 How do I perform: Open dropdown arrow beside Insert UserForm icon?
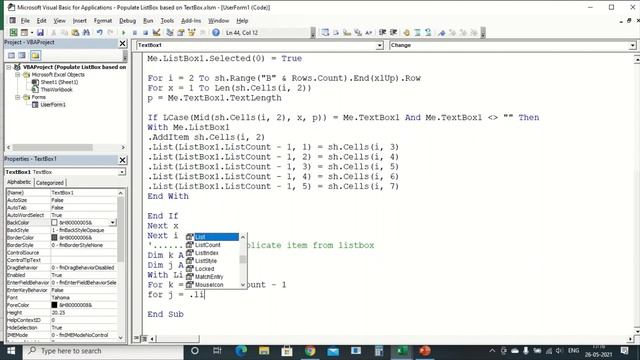[31, 33]
